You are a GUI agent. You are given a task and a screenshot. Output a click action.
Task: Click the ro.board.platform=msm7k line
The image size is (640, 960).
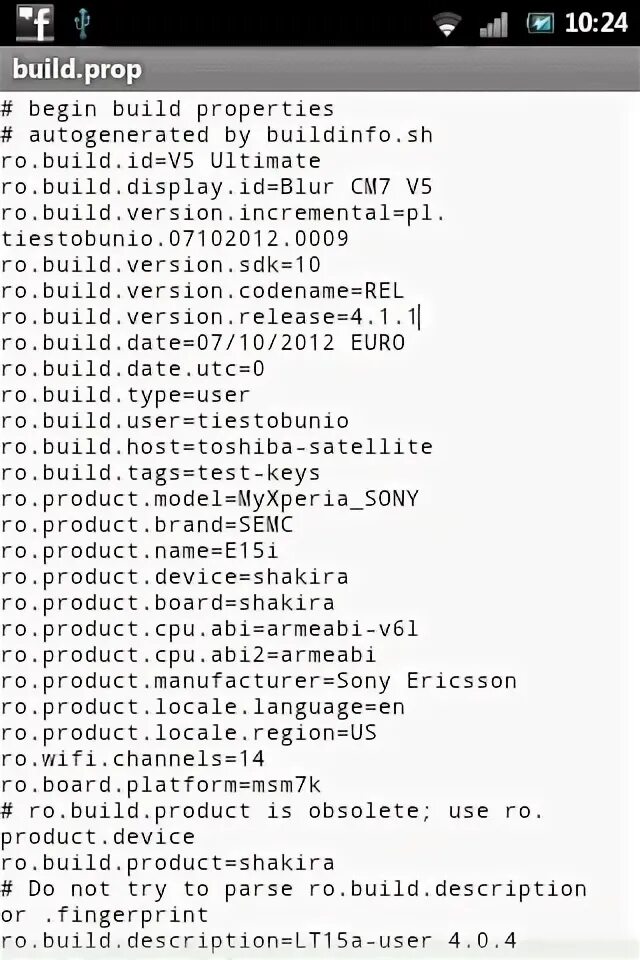pyautogui.click(x=161, y=785)
